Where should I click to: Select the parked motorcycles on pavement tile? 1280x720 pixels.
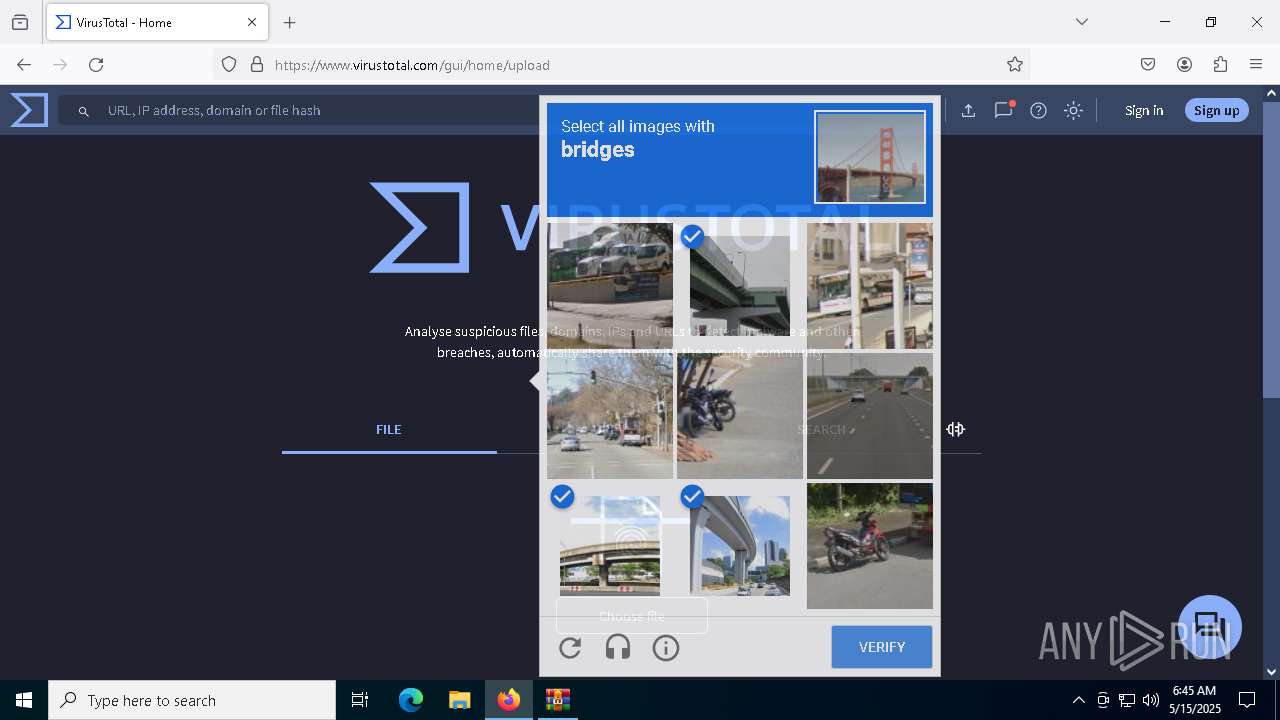point(740,416)
